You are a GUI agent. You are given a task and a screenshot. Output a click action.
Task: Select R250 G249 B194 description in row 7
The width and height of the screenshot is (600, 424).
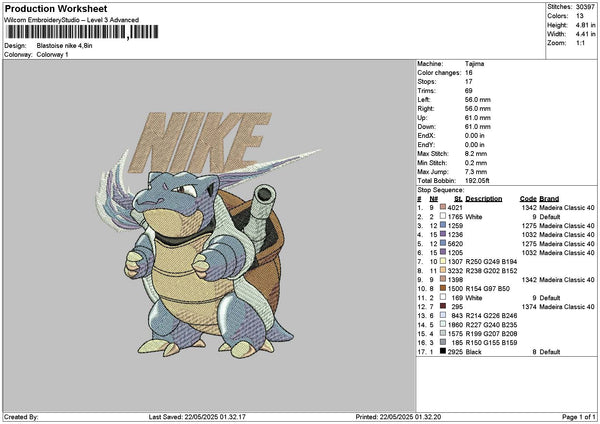pyautogui.click(x=491, y=262)
